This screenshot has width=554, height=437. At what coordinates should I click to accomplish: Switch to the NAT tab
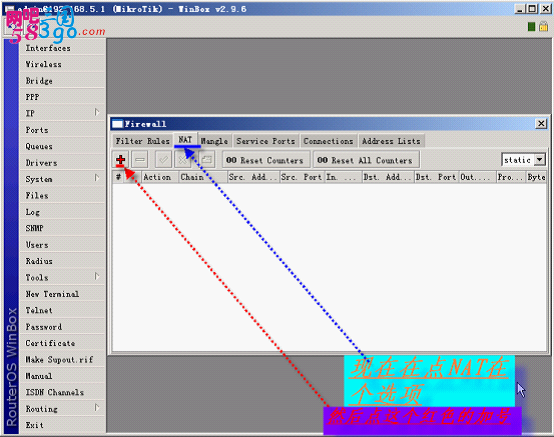[x=185, y=140]
